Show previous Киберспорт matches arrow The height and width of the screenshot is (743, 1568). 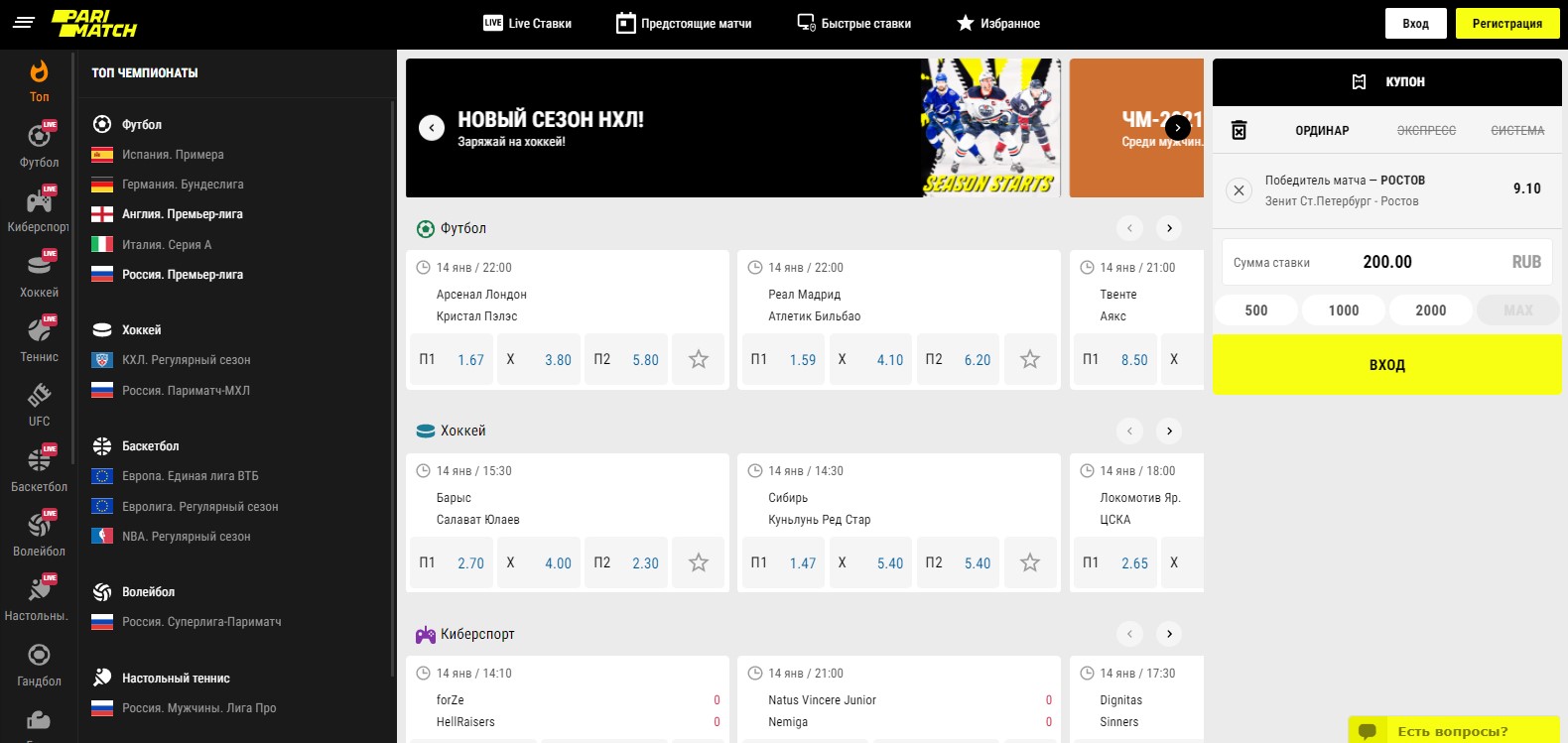click(1129, 634)
